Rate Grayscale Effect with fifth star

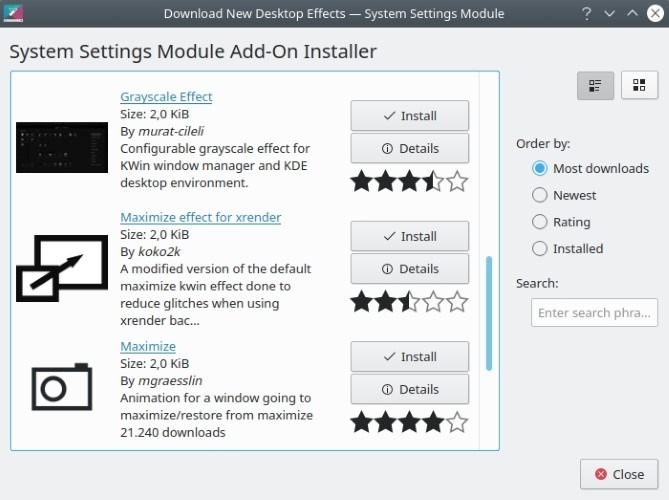pyautogui.click(x=457, y=181)
